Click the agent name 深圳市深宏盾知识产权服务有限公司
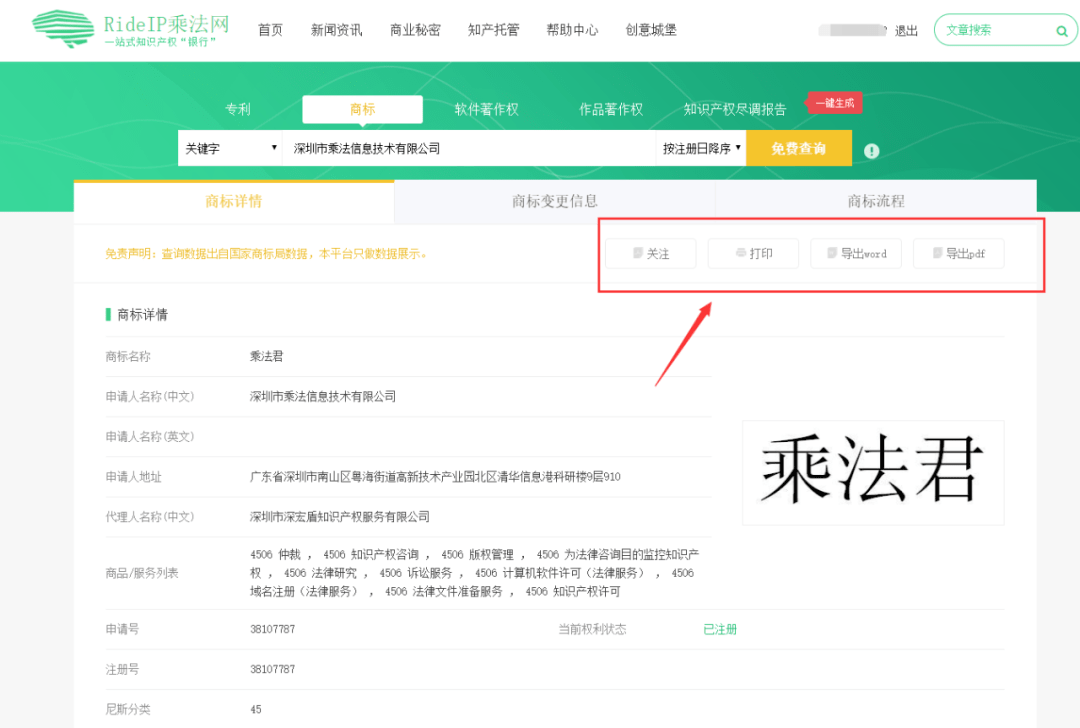The height and width of the screenshot is (728, 1080). coord(340,517)
